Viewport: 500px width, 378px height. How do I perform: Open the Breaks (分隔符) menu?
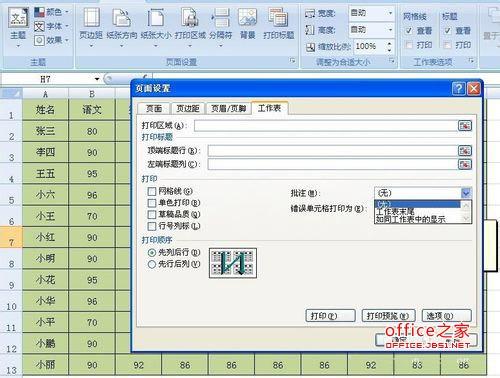pyautogui.click(x=220, y=27)
